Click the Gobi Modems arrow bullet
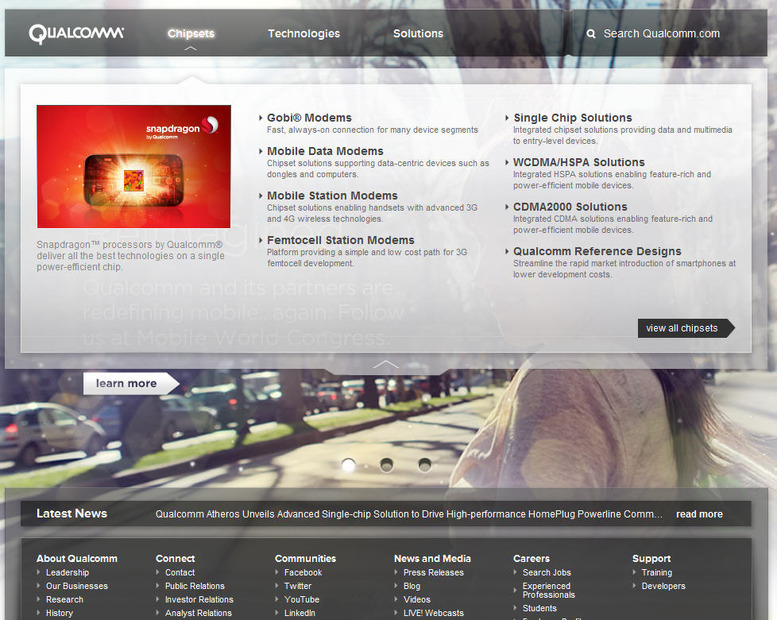Image resolution: width=777 pixels, height=620 pixels. [261, 118]
